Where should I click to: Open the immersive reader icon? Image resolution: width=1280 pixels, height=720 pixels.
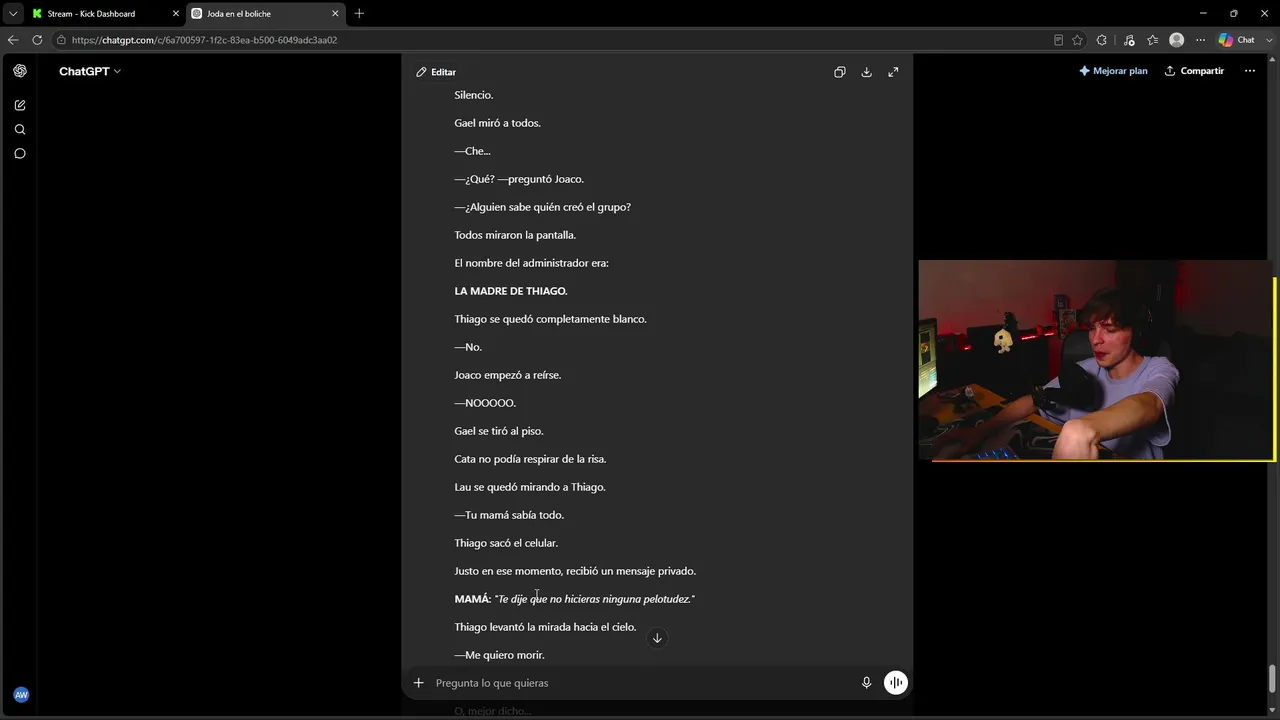[1058, 40]
